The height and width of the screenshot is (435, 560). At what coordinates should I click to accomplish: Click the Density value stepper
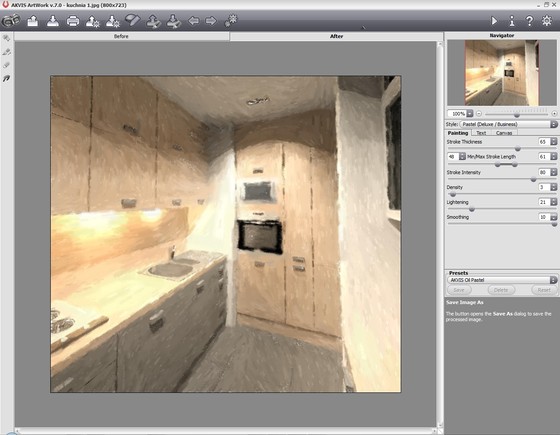click(x=554, y=187)
